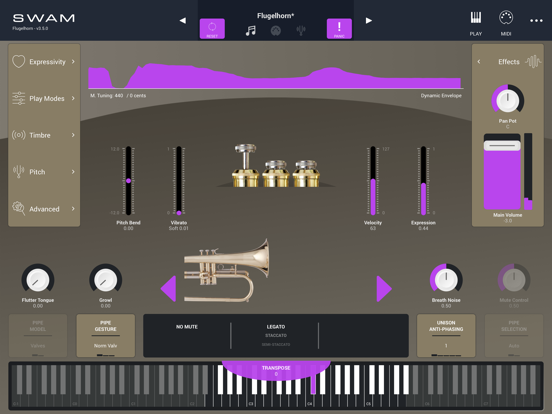Click the Growl knob
The height and width of the screenshot is (414, 552).
(106, 280)
